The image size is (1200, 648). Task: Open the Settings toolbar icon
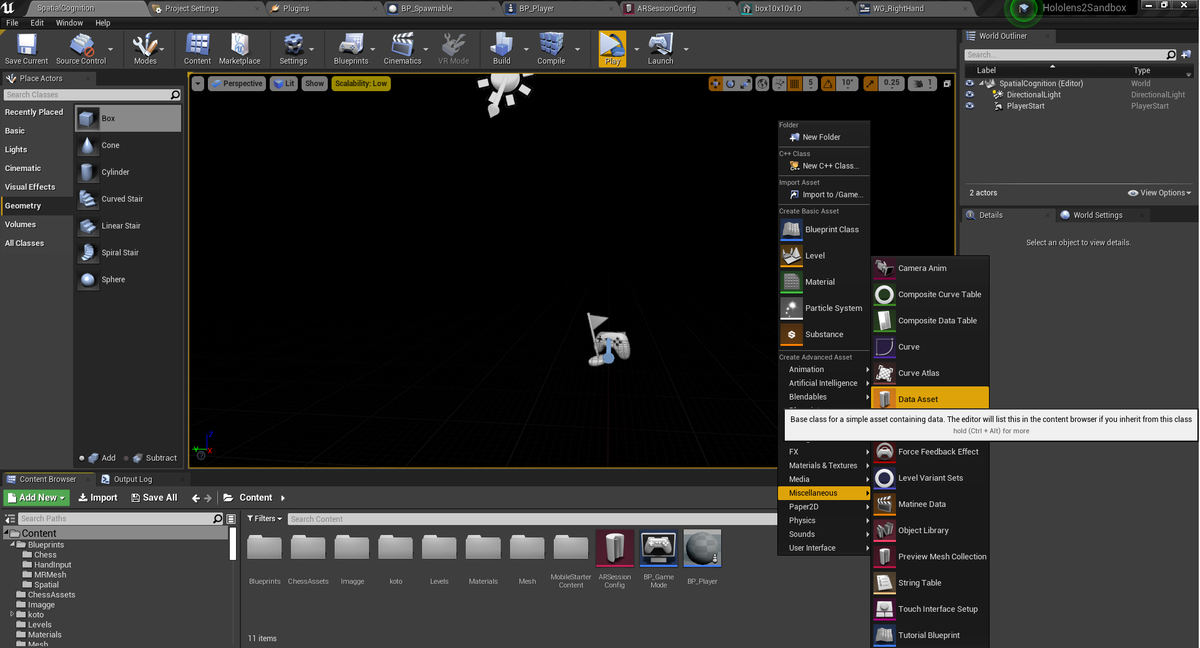(293, 47)
